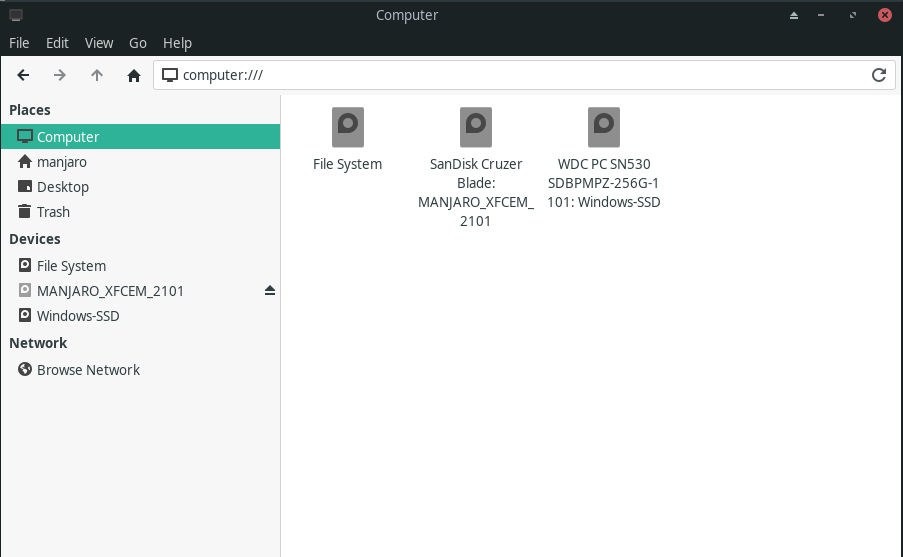Select Desktop in the sidebar
The width and height of the screenshot is (903, 557).
click(x=63, y=187)
